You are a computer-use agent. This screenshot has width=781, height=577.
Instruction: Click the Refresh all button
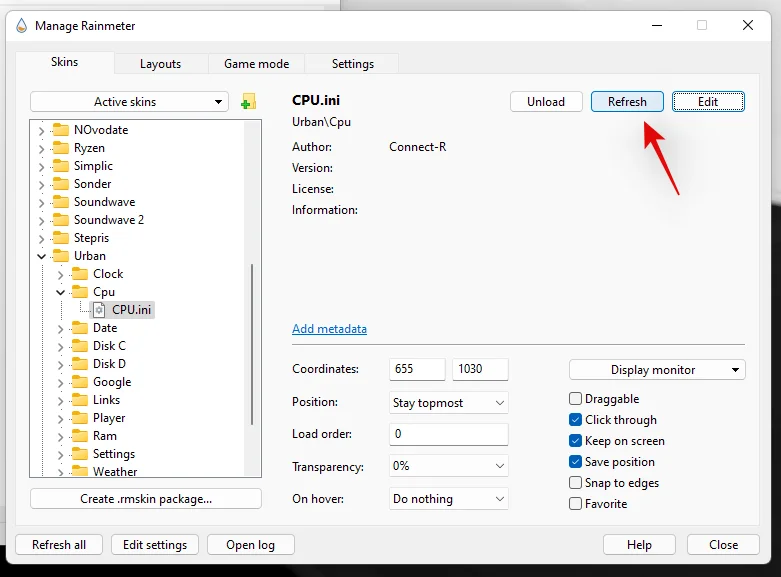tap(59, 545)
